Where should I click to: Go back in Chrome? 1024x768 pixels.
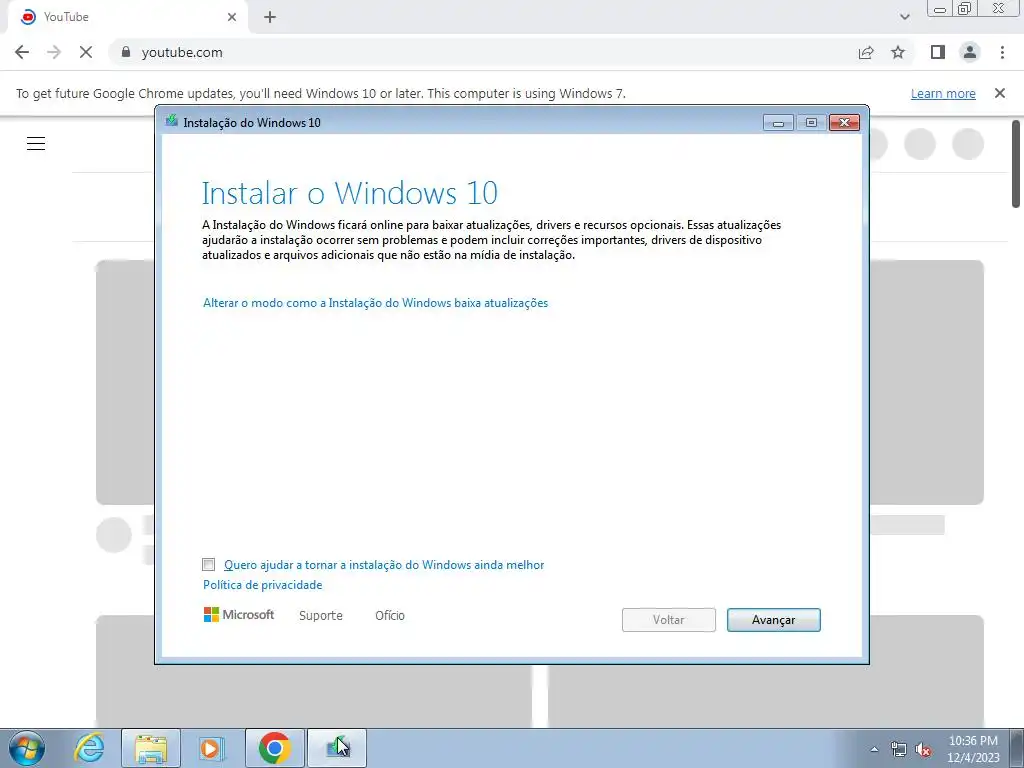point(22,52)
